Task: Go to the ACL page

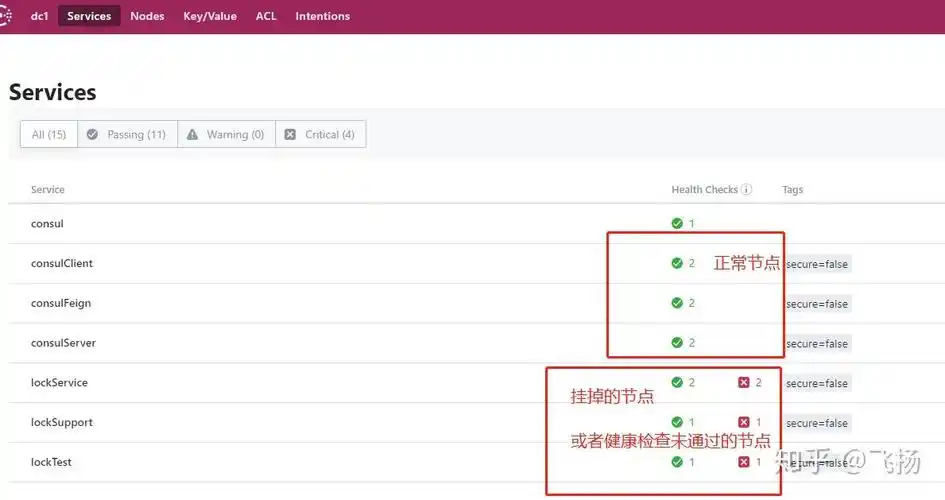Action: click(x=266, y=16)
